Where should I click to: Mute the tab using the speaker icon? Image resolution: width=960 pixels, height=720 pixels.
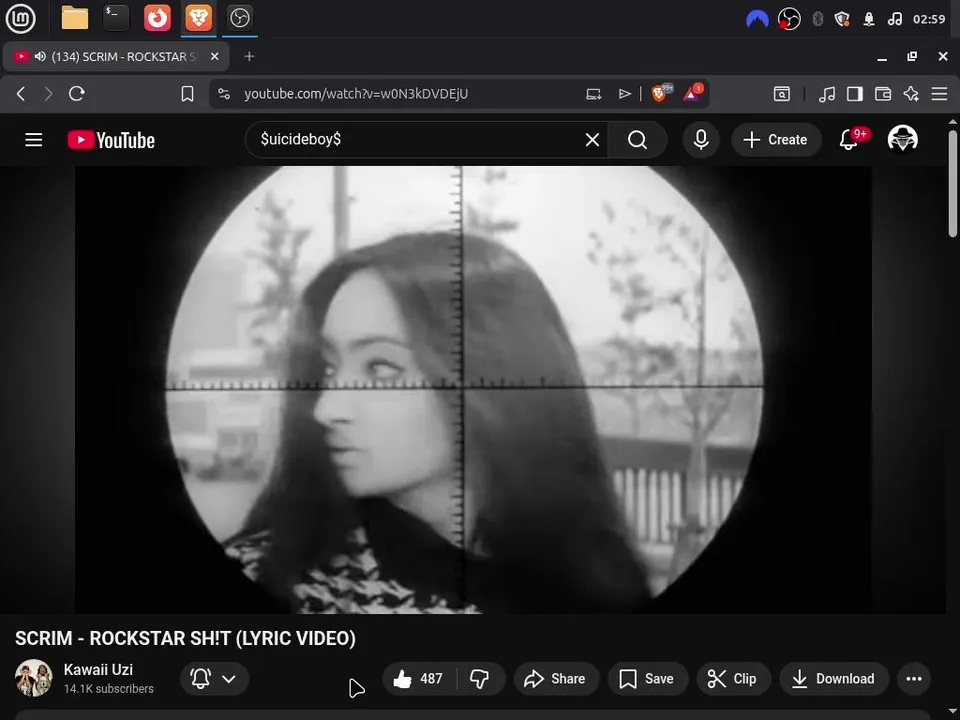tap(40, 56)
